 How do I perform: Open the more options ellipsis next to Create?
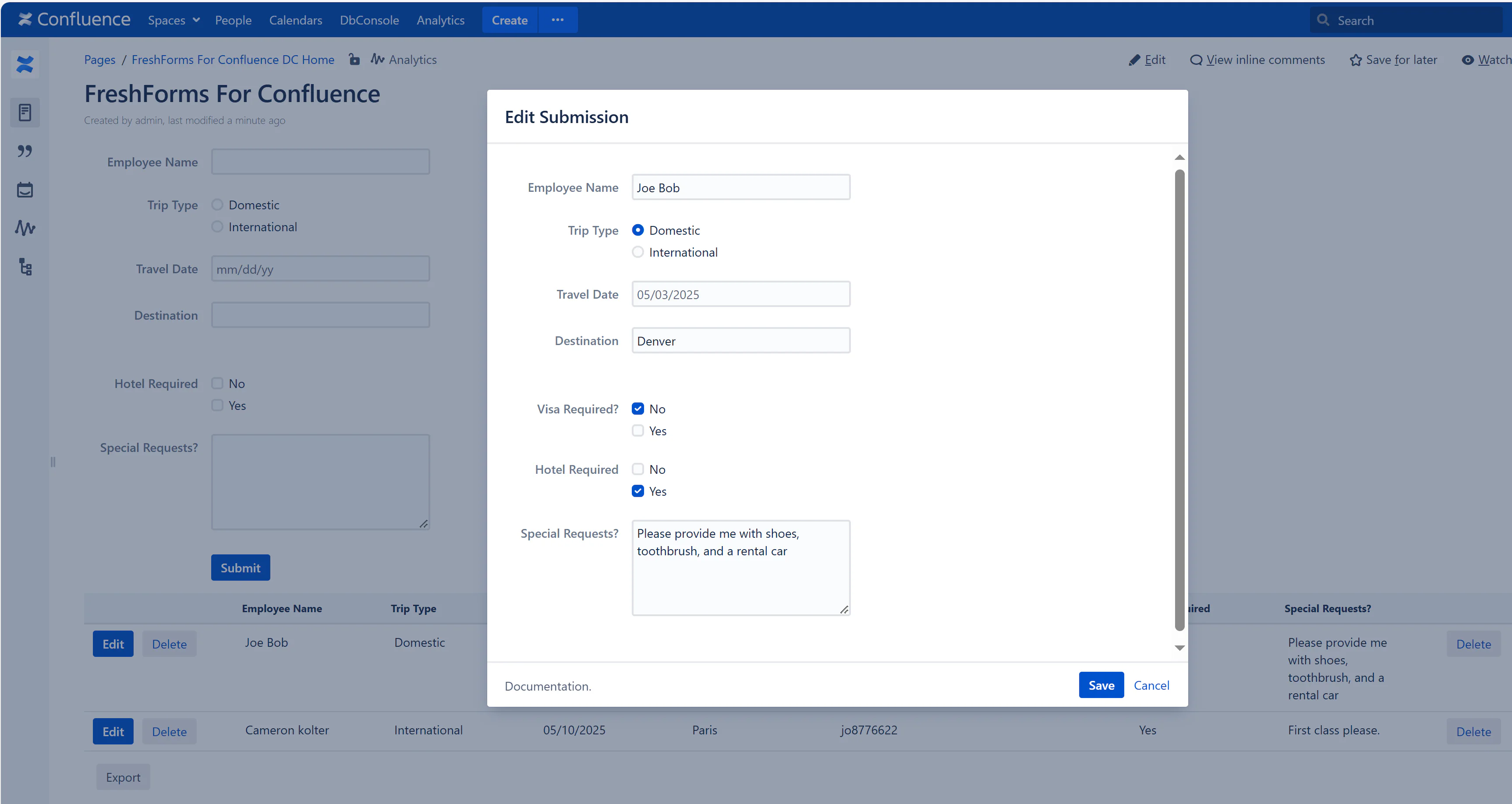558,20
